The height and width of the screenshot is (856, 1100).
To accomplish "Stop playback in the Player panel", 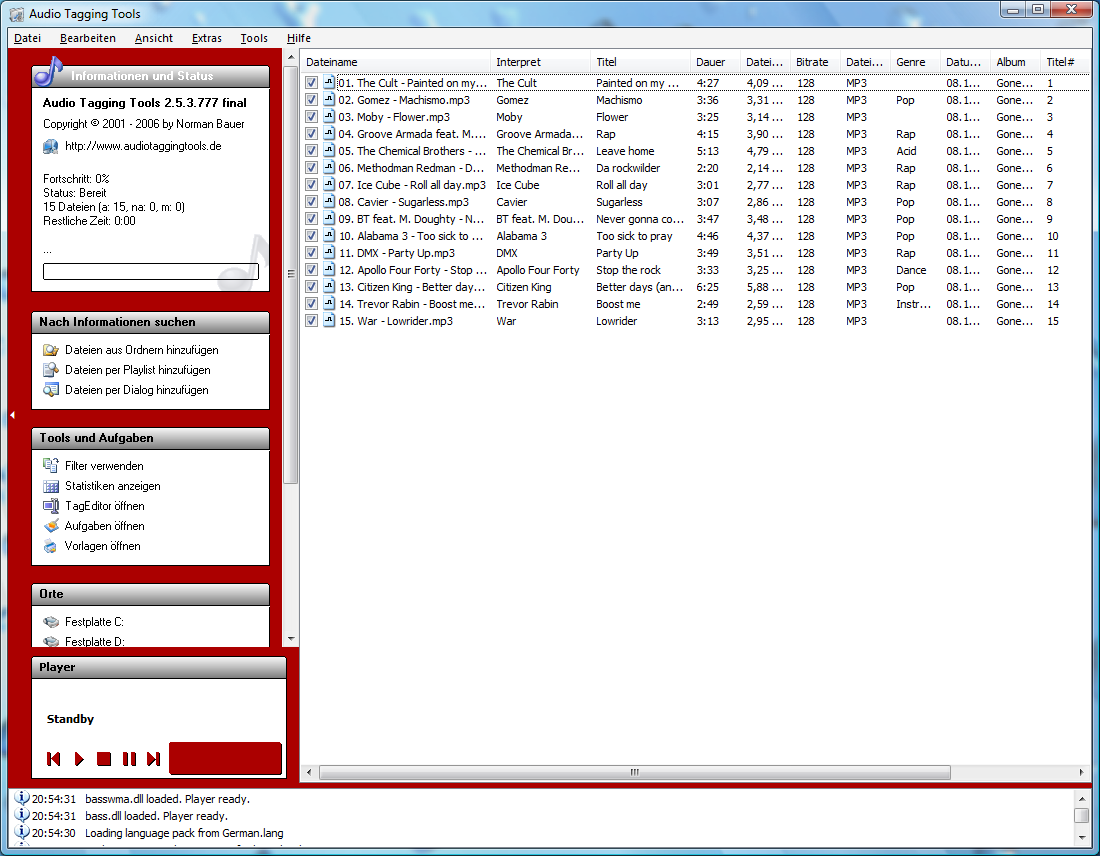I will click(104, 758).
